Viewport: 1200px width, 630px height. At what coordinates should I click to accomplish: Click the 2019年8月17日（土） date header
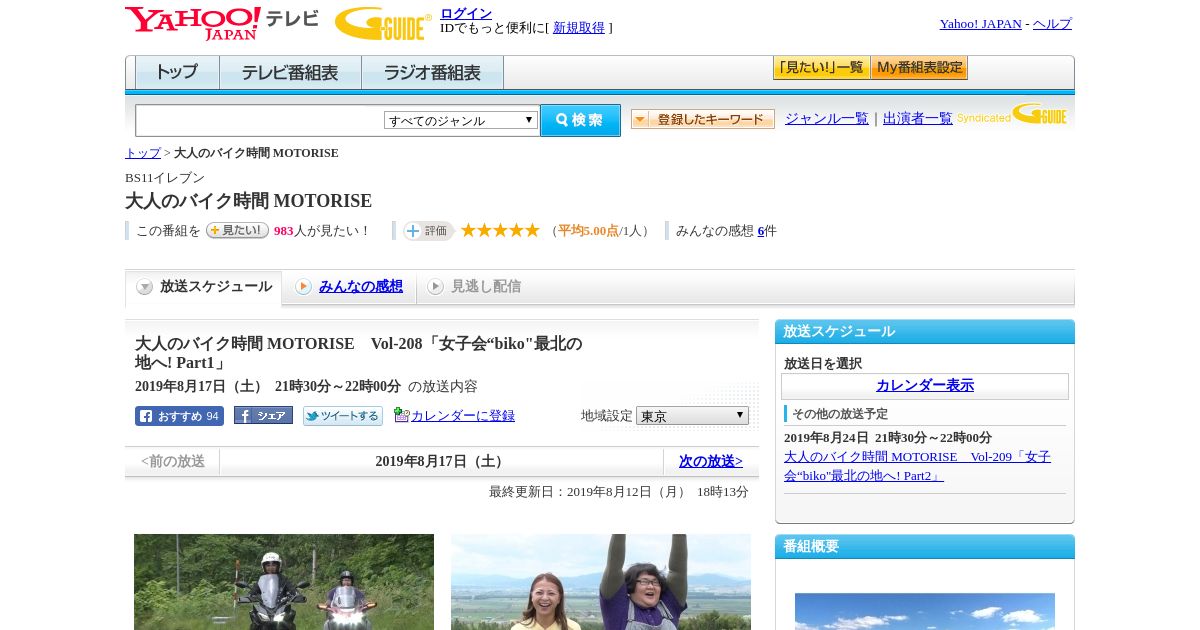[441, 462]
